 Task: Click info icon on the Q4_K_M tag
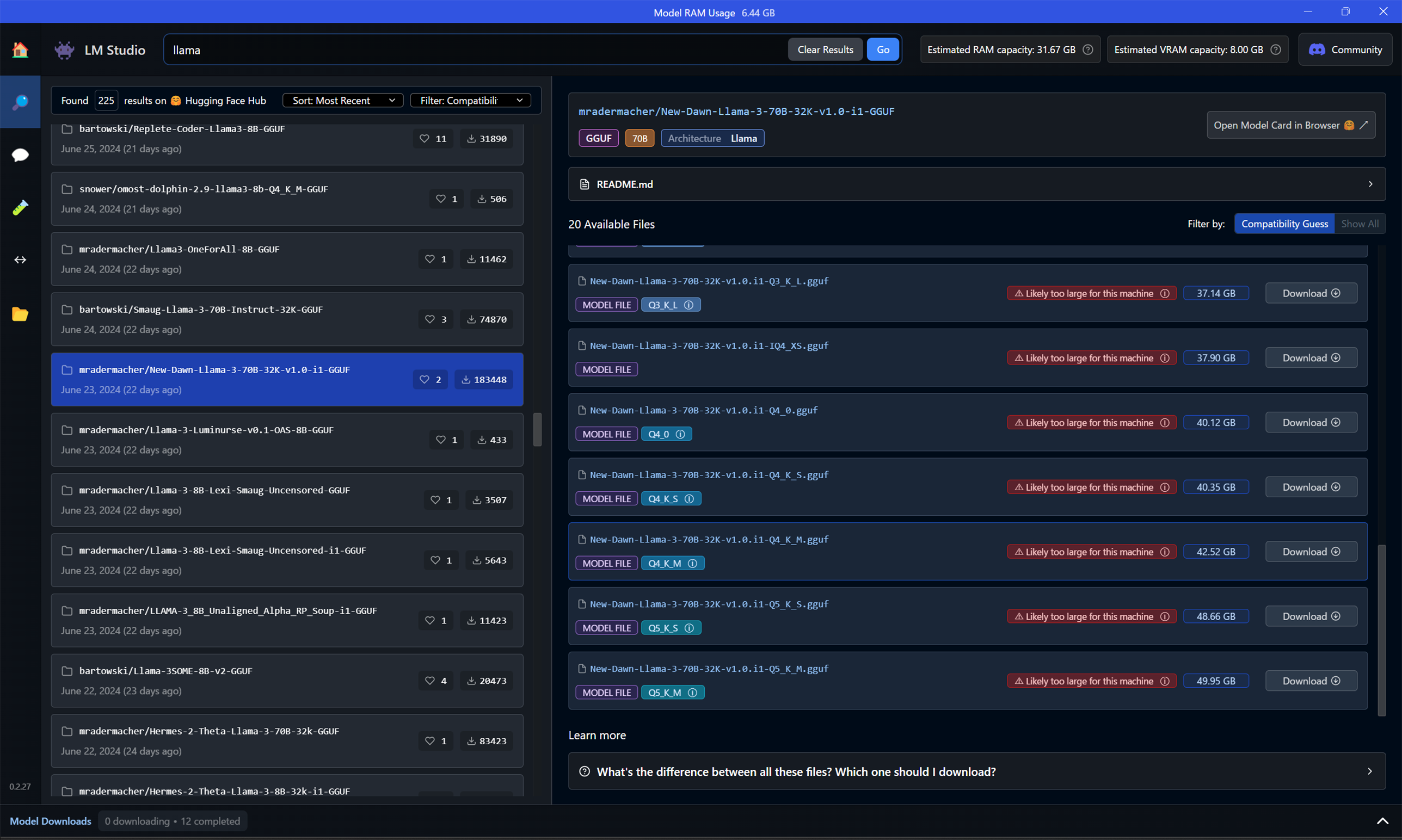pos(692,563)
